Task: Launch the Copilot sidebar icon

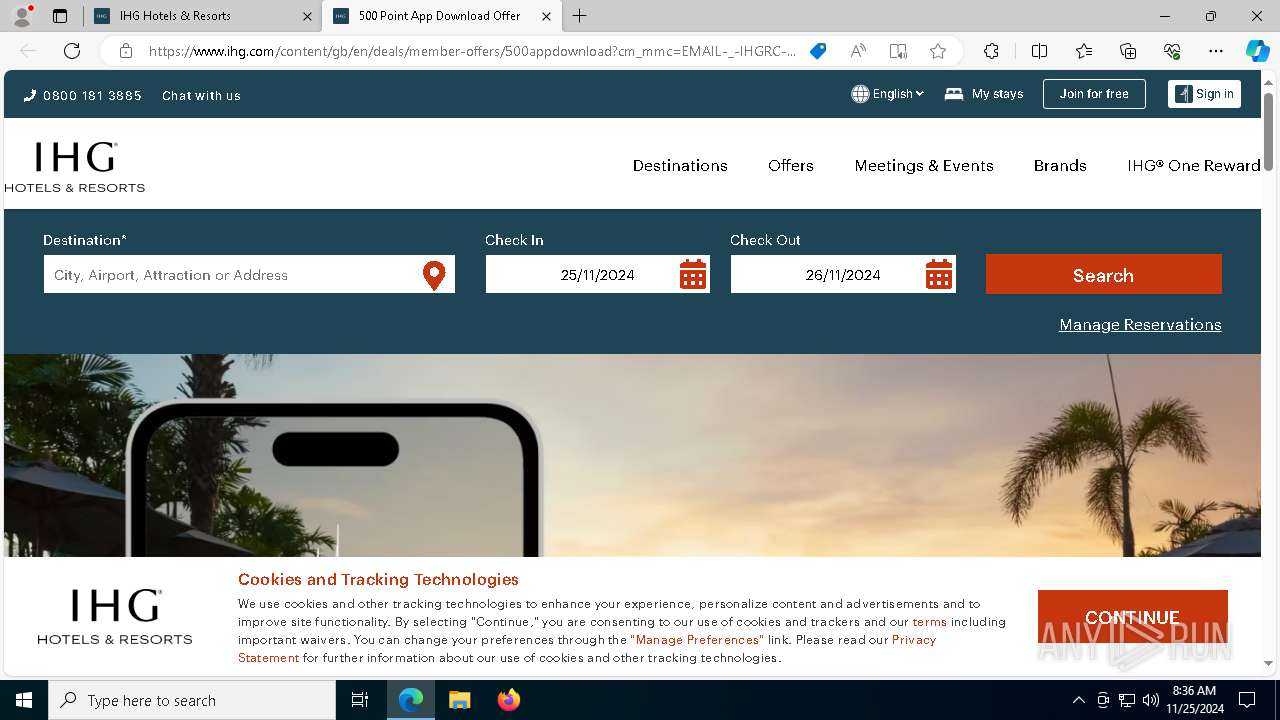Action: click(1257, 51)
